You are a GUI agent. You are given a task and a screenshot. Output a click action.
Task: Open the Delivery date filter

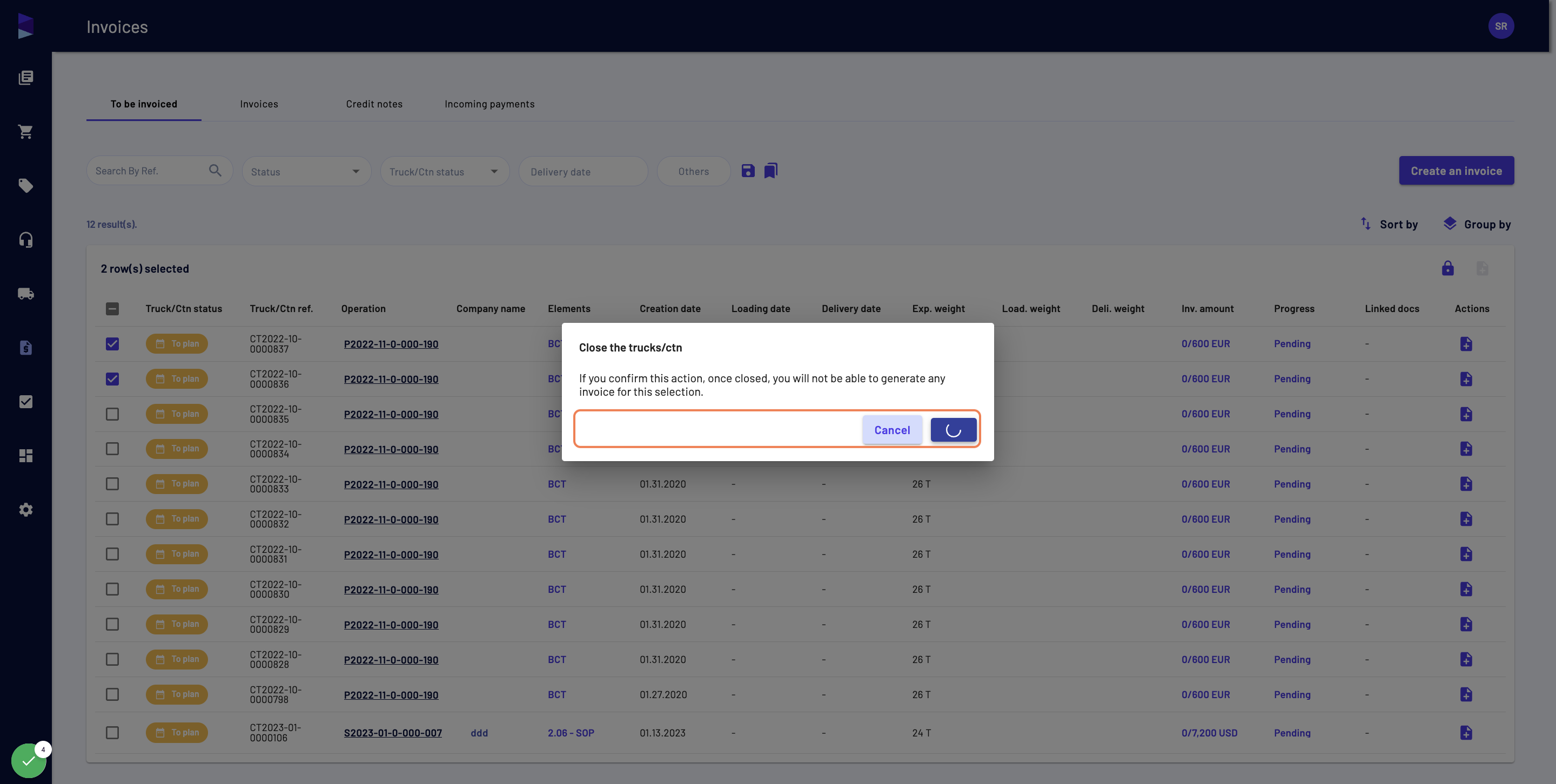pos(583,171)
